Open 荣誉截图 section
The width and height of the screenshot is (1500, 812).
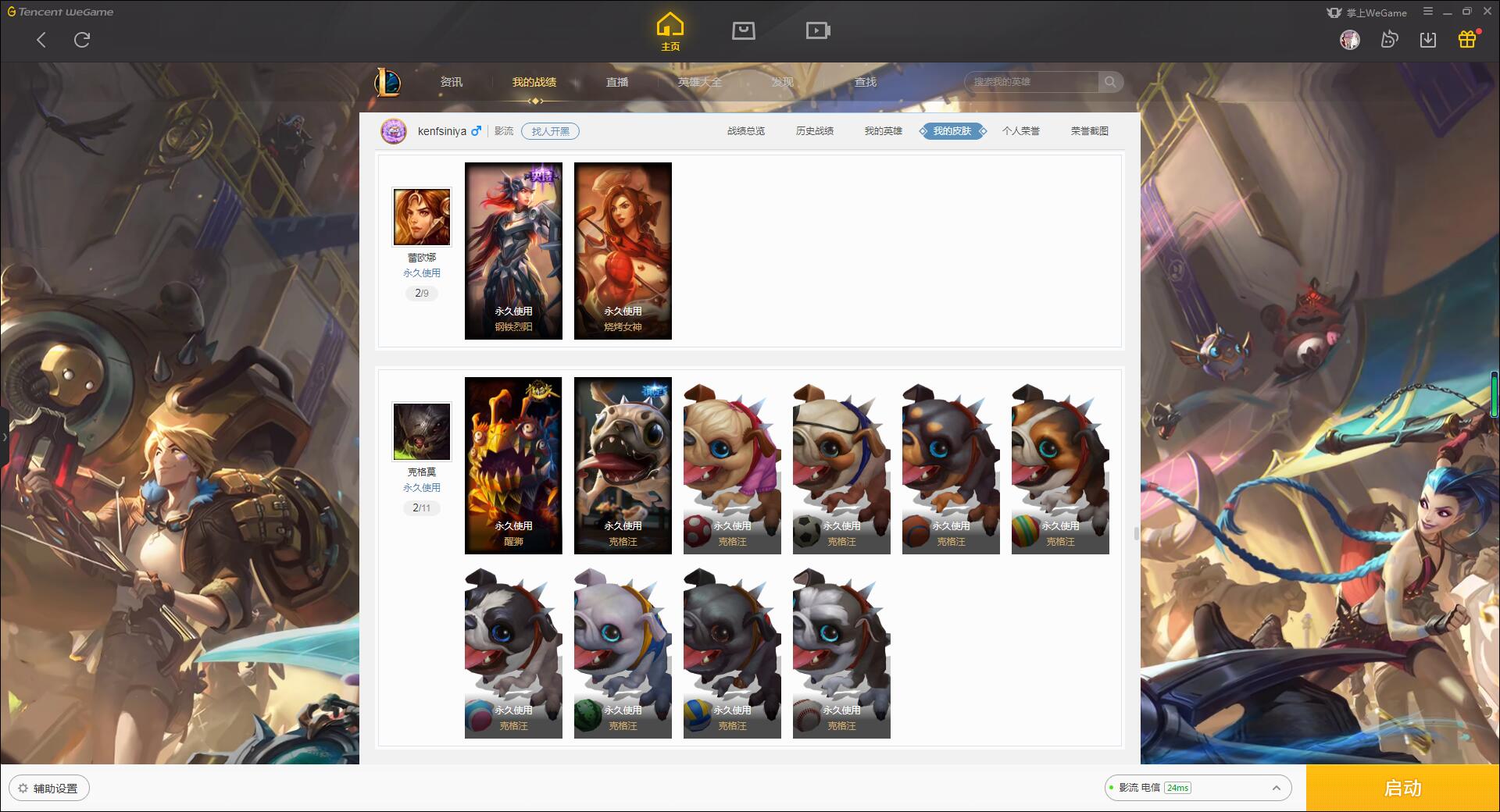click(1090, 131)
